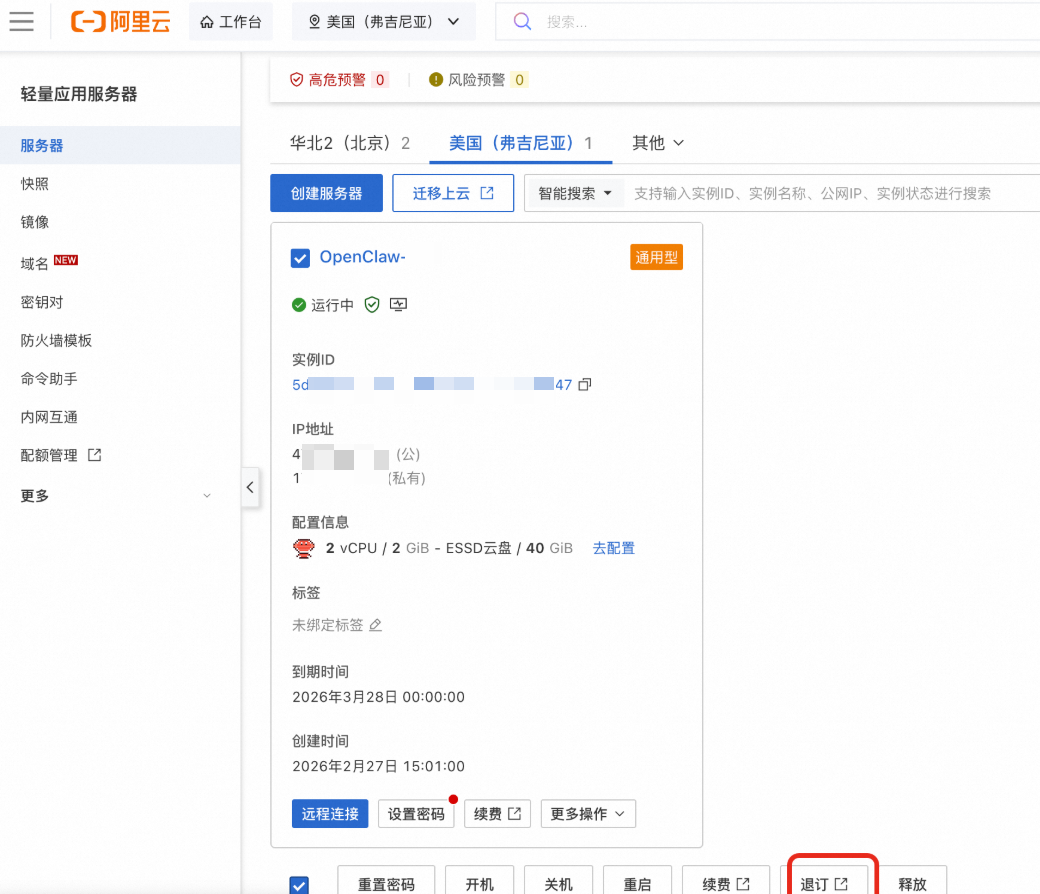Click the bottom 重置密码 button
The height and width of the screenshot is (894, 1040).
click(x=386, y=883)
